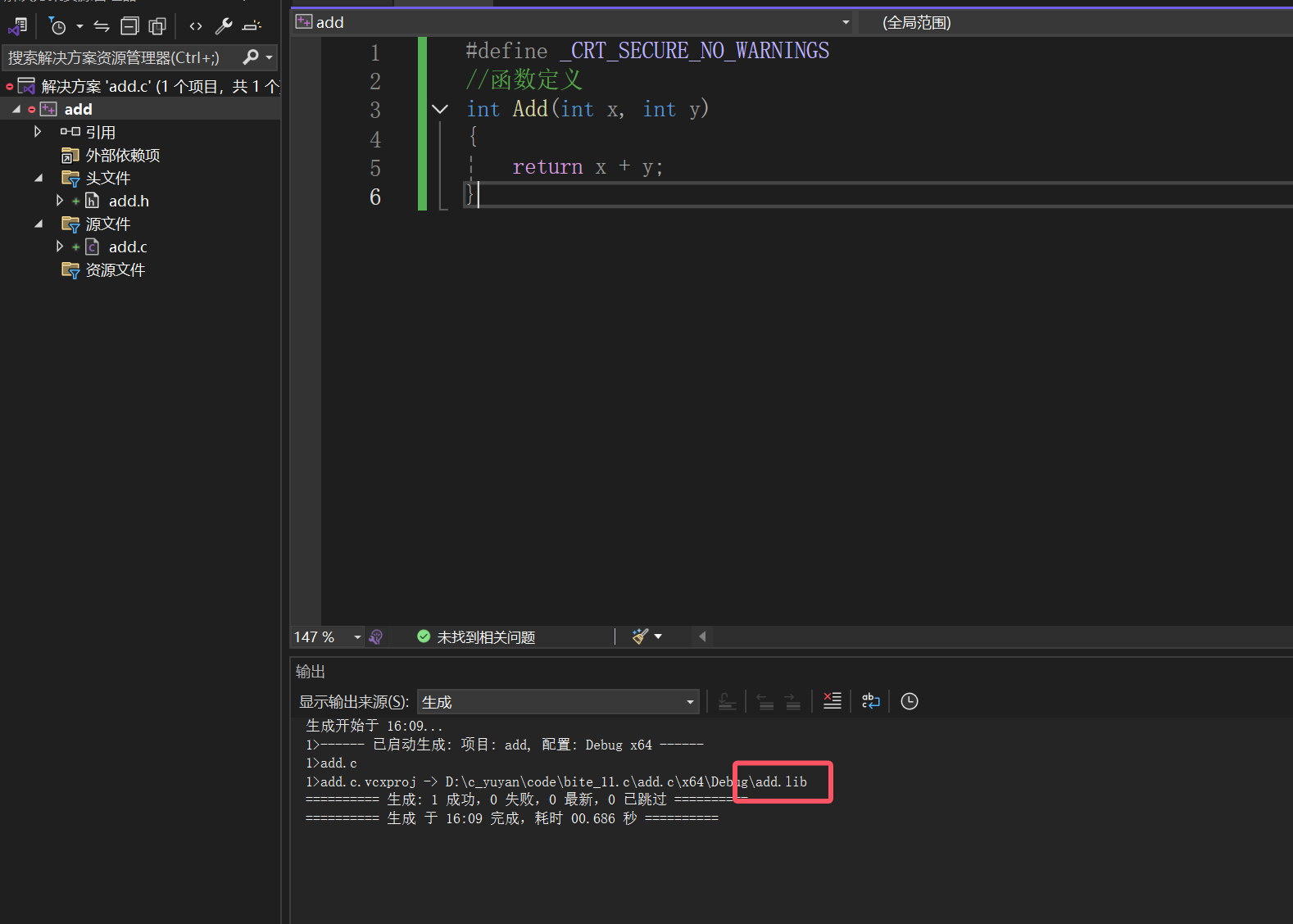1293x924 pixels.
Task: Click the 1>add.c output line
Action: (331, 763)
